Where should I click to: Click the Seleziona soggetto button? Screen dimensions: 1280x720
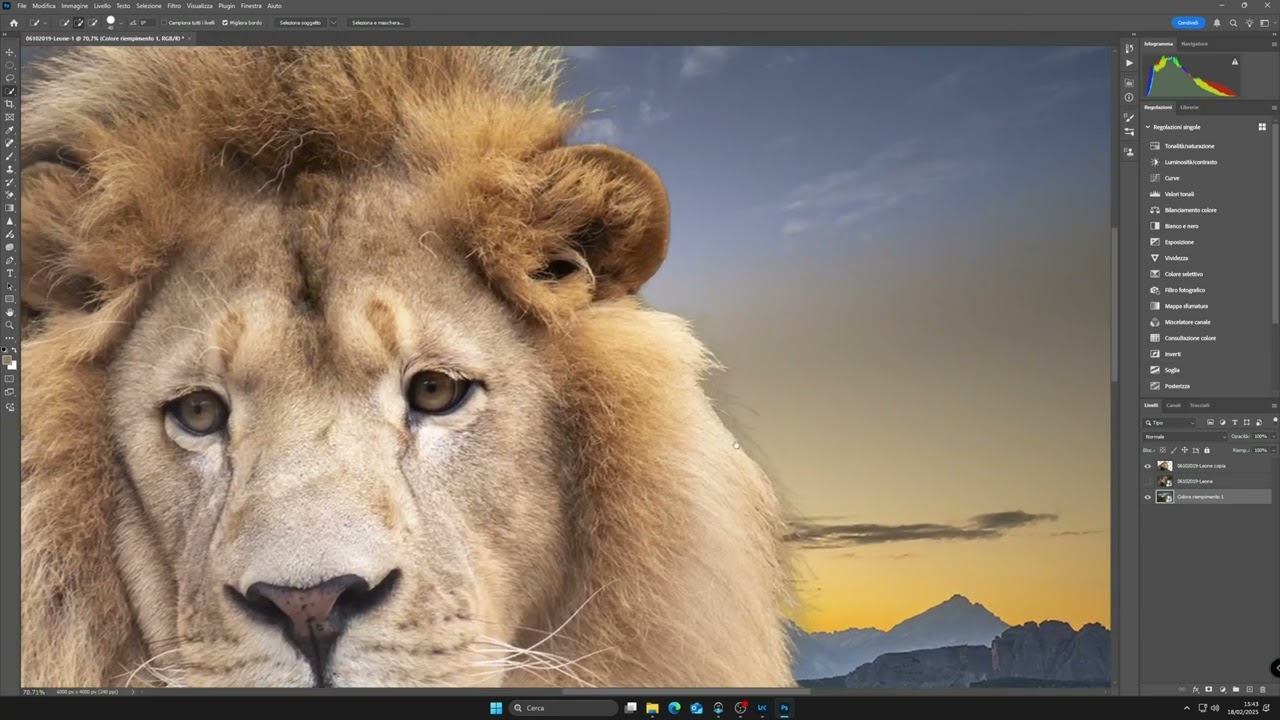pos(300,22)
